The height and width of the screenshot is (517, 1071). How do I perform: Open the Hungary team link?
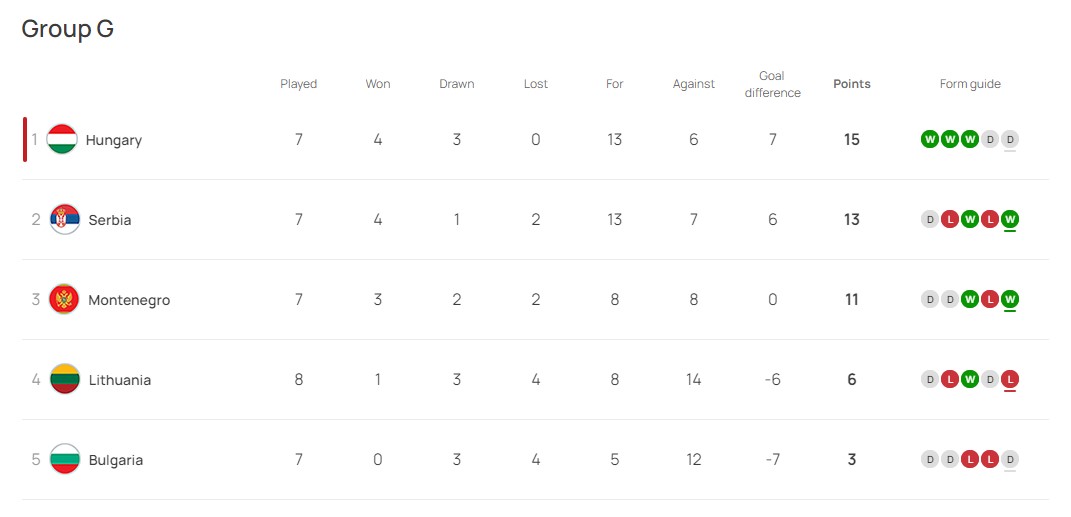[114, 140]
